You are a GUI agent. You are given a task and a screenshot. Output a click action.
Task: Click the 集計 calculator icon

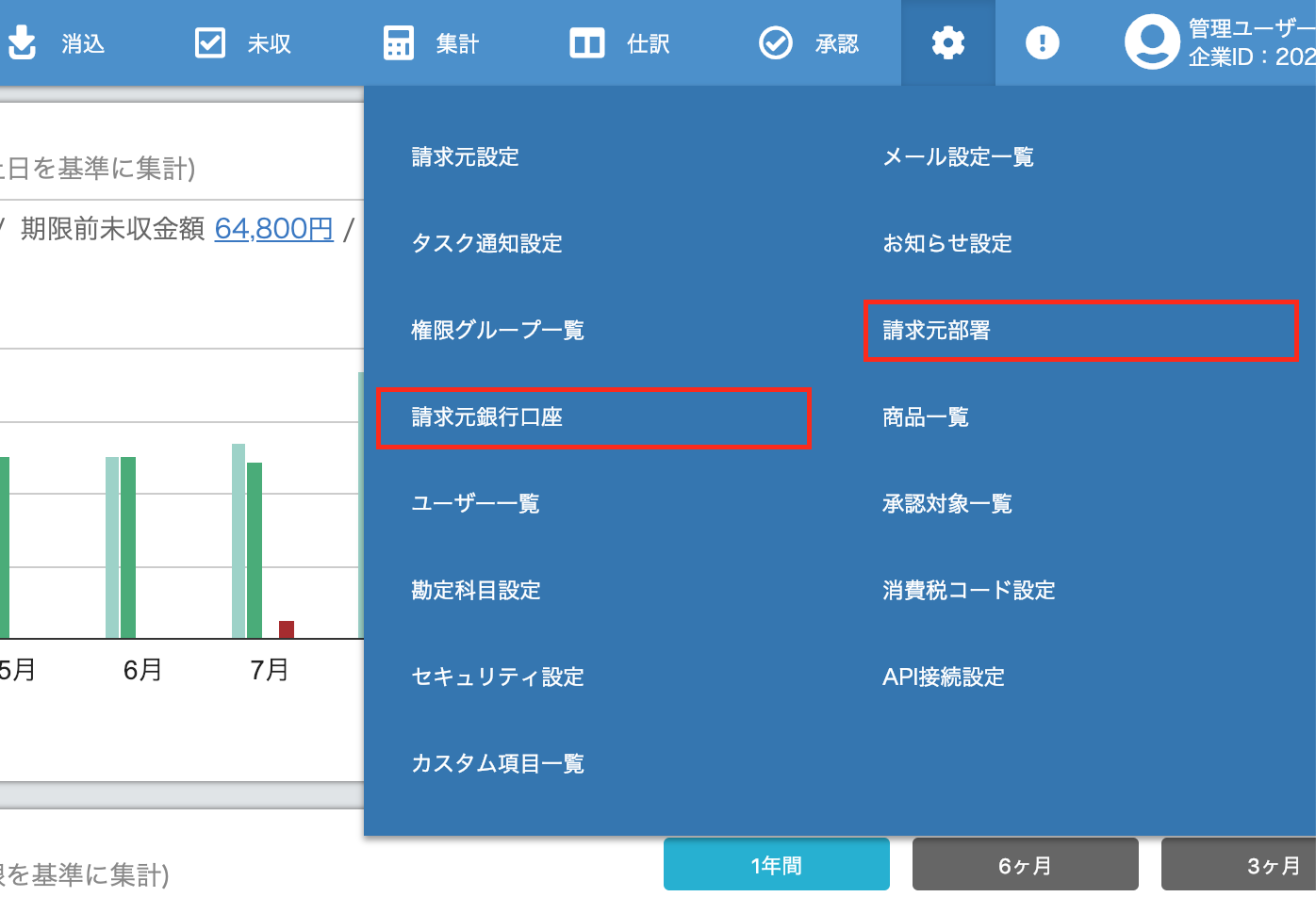tap(399, 43)
